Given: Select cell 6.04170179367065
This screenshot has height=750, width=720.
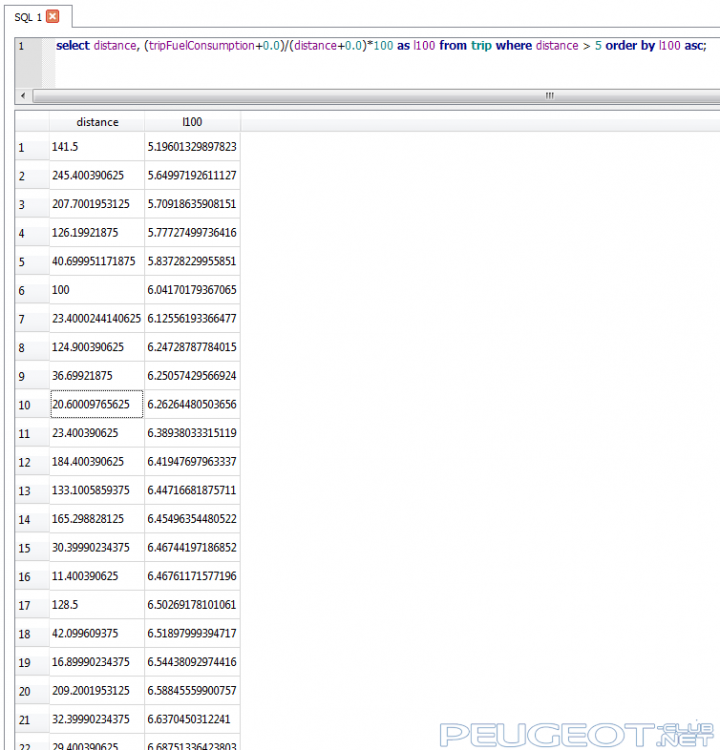Looking at the screenshot, I should point(192,290).
